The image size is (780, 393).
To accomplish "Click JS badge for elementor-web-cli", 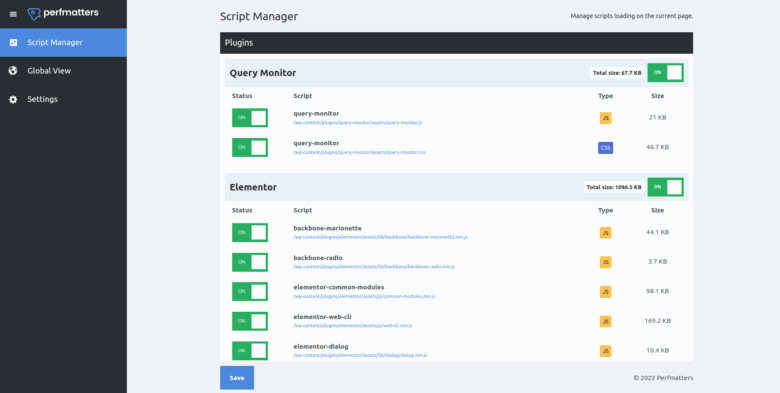I will click(x=605, y=321).
